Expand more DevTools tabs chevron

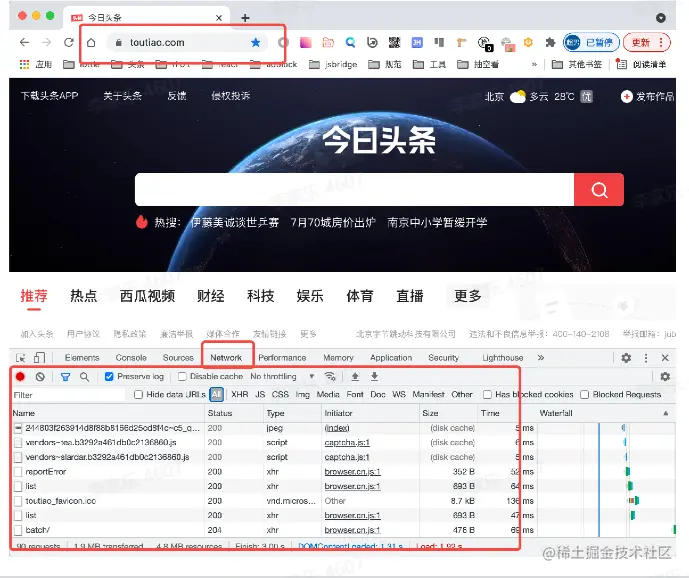click(540, 358)
